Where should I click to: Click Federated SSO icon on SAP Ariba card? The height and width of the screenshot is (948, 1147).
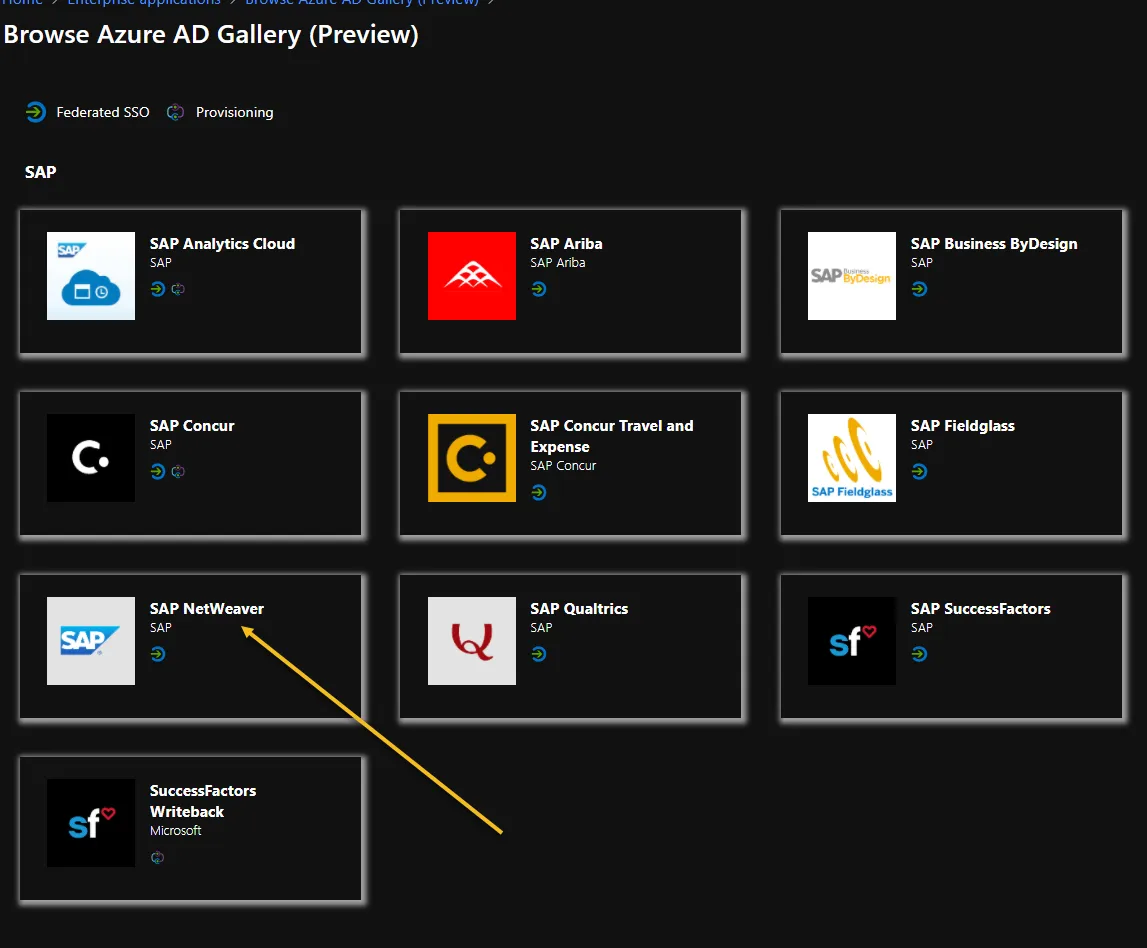coord(539,289)
